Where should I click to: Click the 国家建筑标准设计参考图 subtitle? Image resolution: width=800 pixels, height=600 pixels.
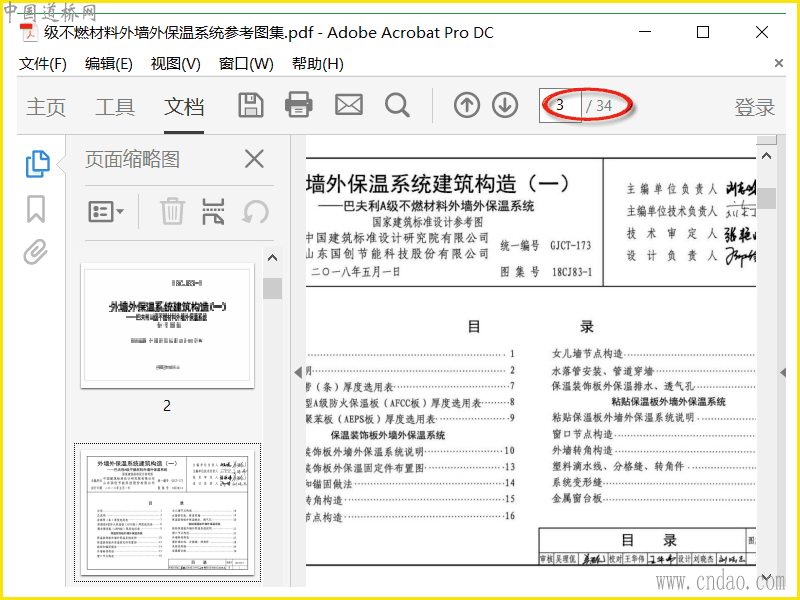pos(428,222)
